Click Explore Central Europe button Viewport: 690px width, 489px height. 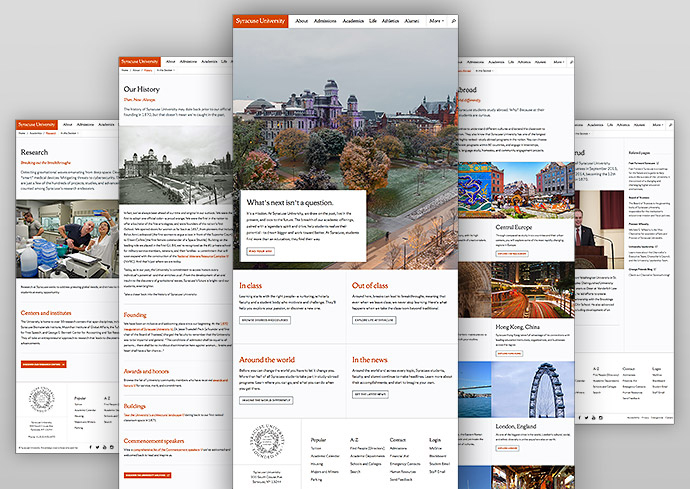coord(512,254)
